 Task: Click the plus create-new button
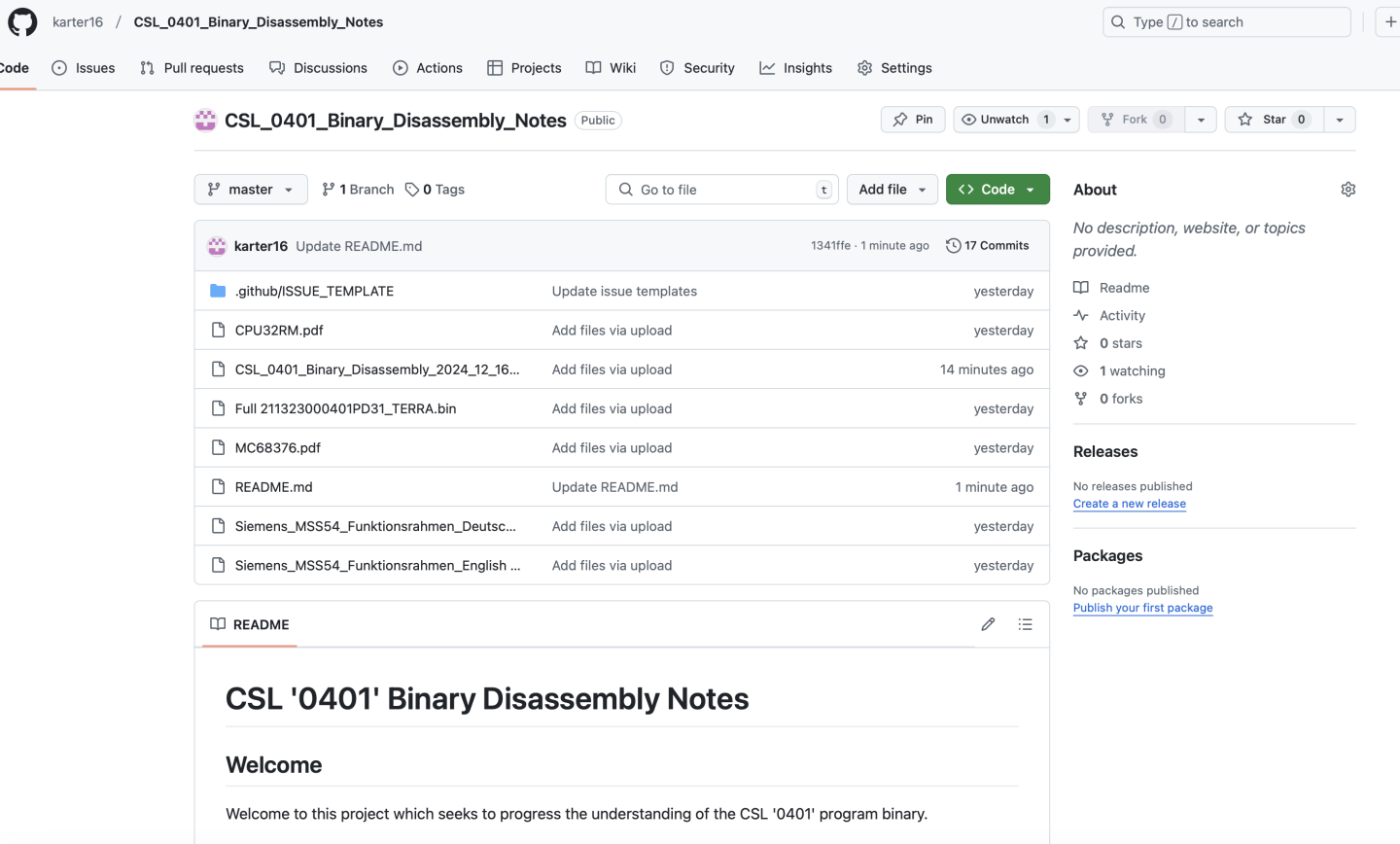(x=1389, y=21)
